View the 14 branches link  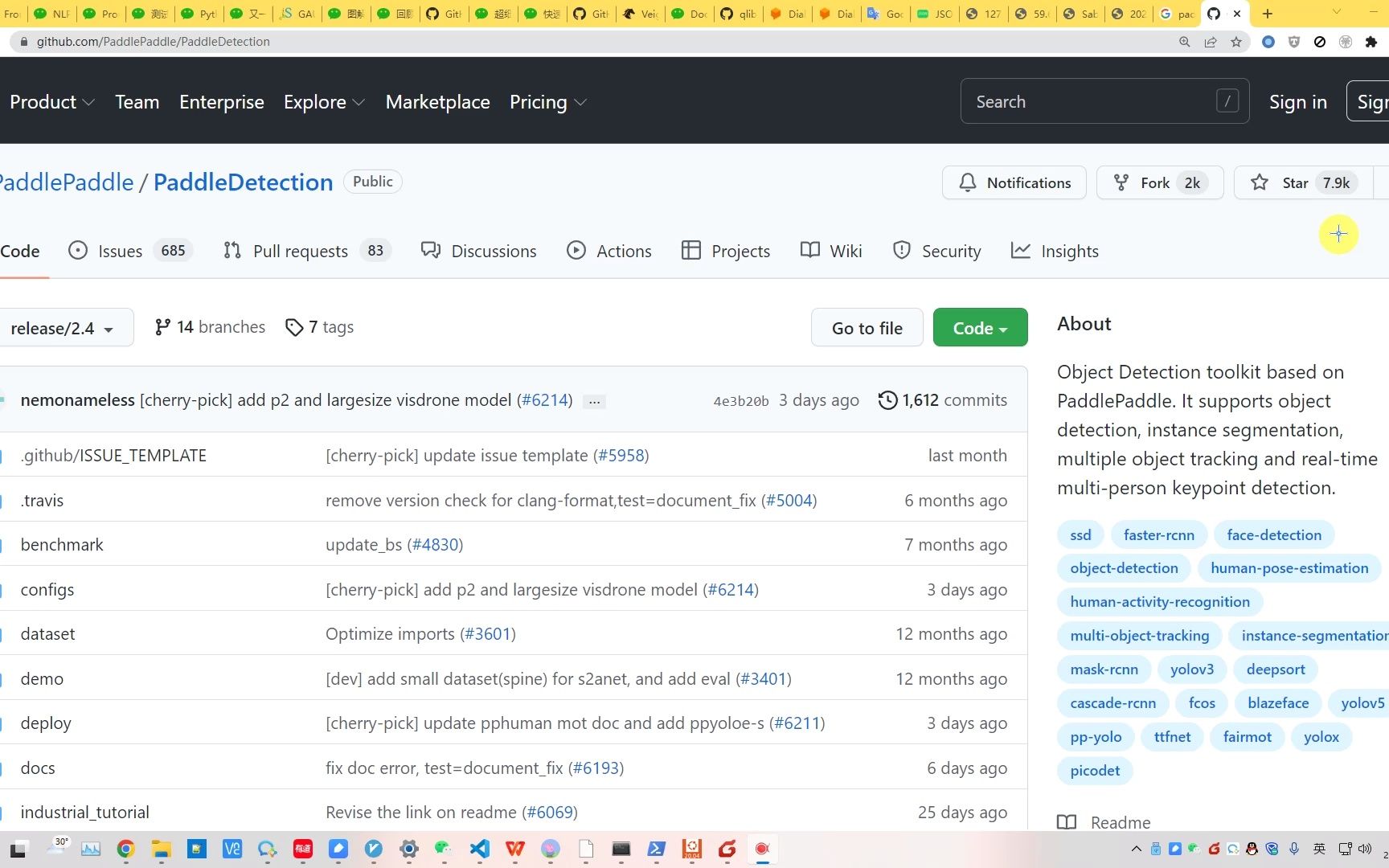pyautogui.click(x=210, y=327)
